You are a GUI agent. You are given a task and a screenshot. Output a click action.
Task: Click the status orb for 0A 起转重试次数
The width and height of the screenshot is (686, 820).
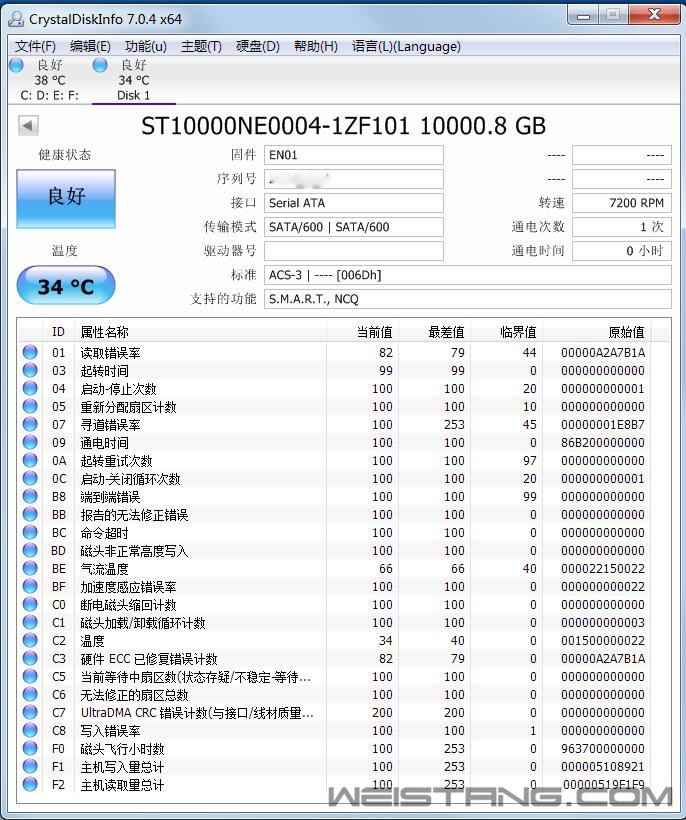point(30,460)
